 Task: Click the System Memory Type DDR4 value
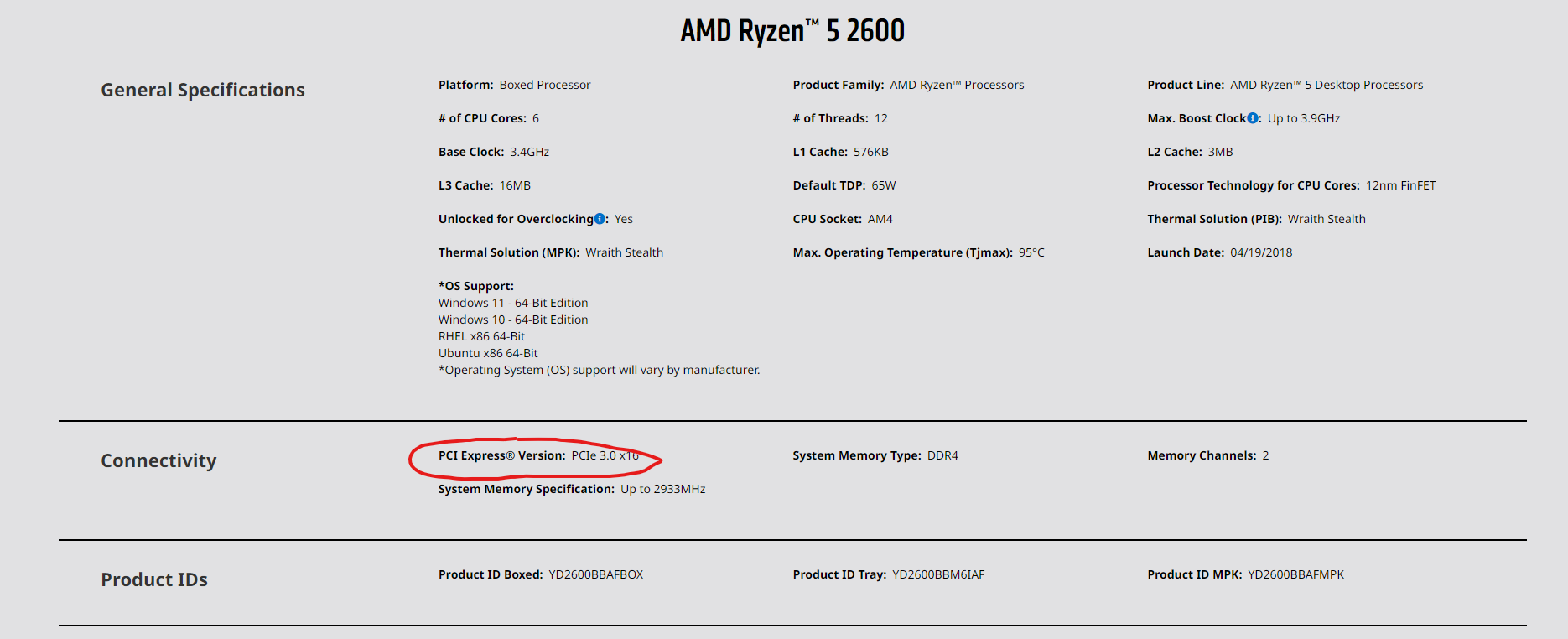[942, 455]
